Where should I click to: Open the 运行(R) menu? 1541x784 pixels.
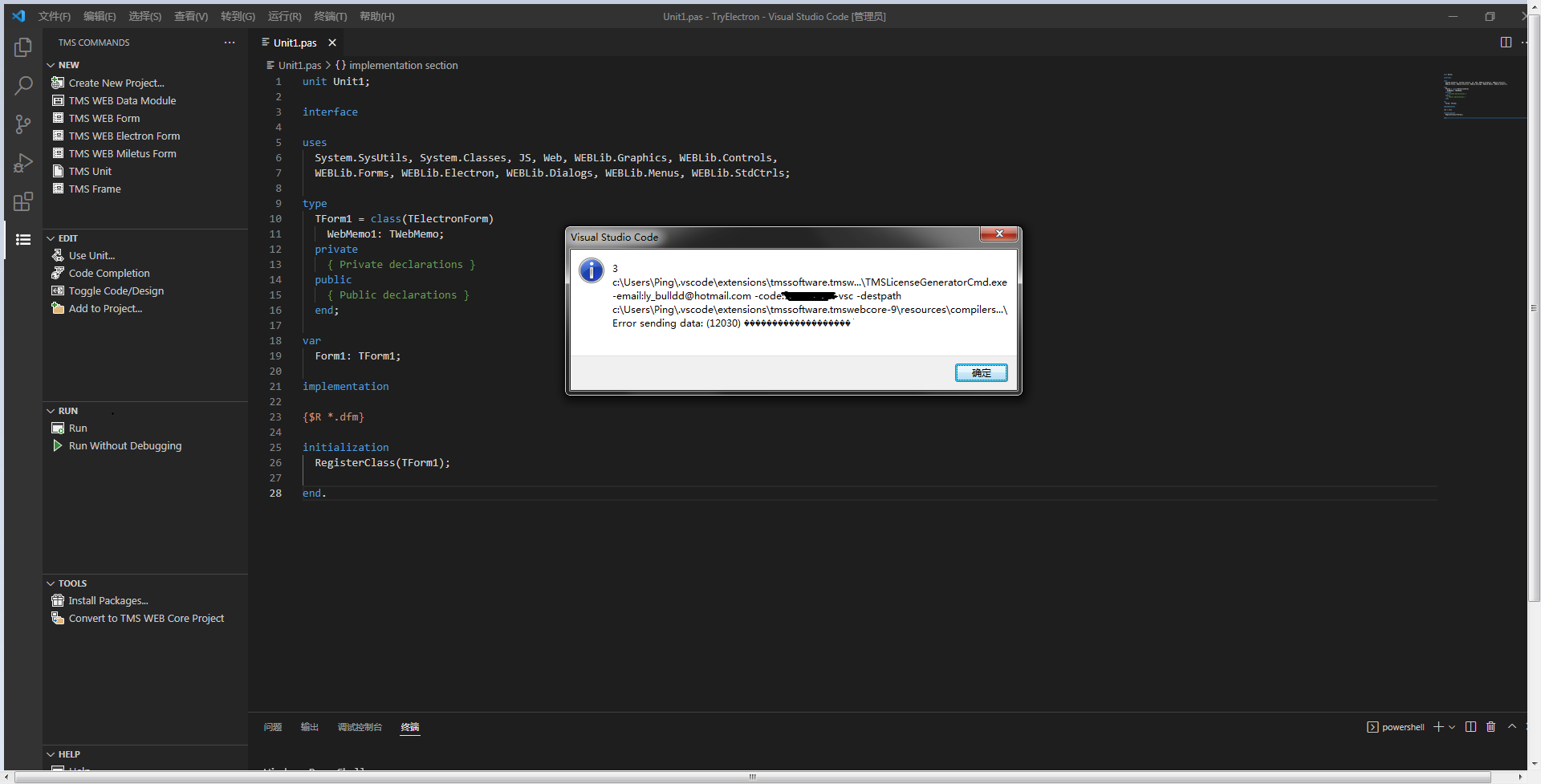(284, 16)
